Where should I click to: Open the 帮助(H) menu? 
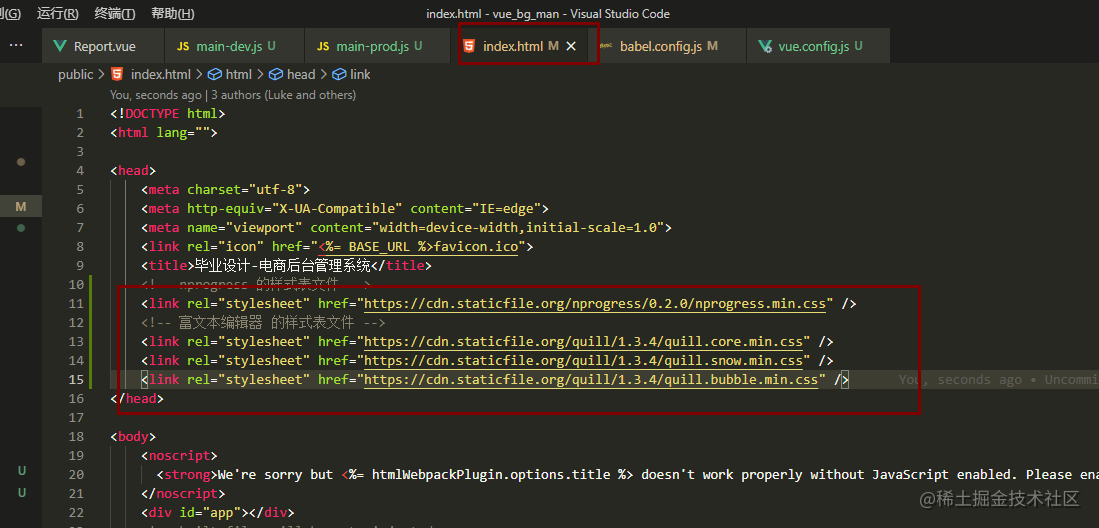(173, 14)
